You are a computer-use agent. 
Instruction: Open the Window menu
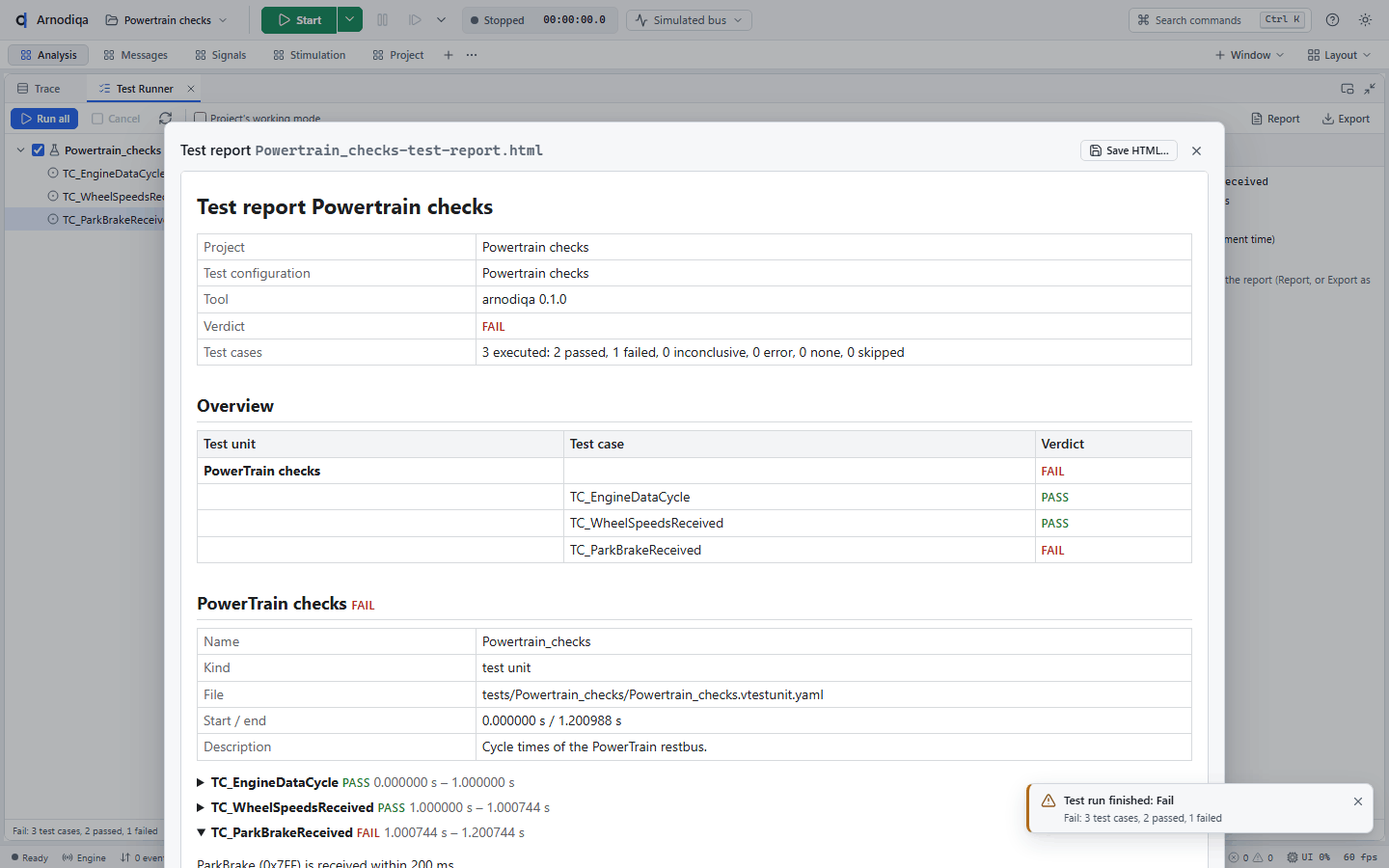pos(1249,55)
